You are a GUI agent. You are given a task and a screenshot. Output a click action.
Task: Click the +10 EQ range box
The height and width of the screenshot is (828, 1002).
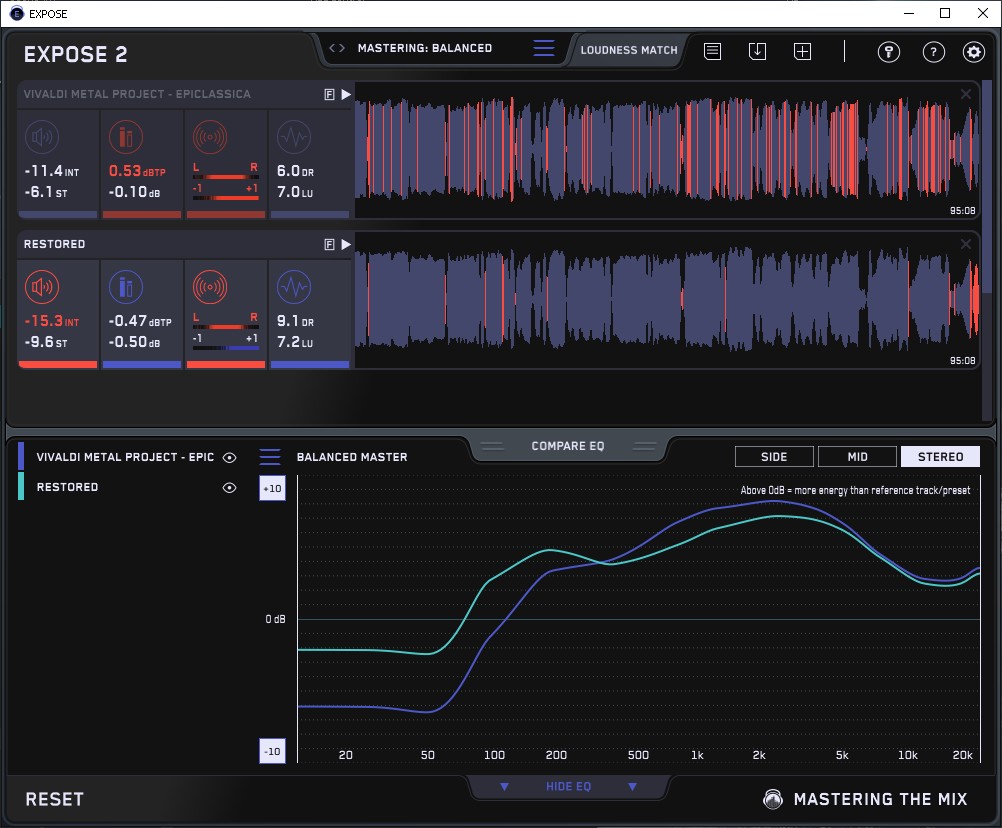click(x=272, y=489)
